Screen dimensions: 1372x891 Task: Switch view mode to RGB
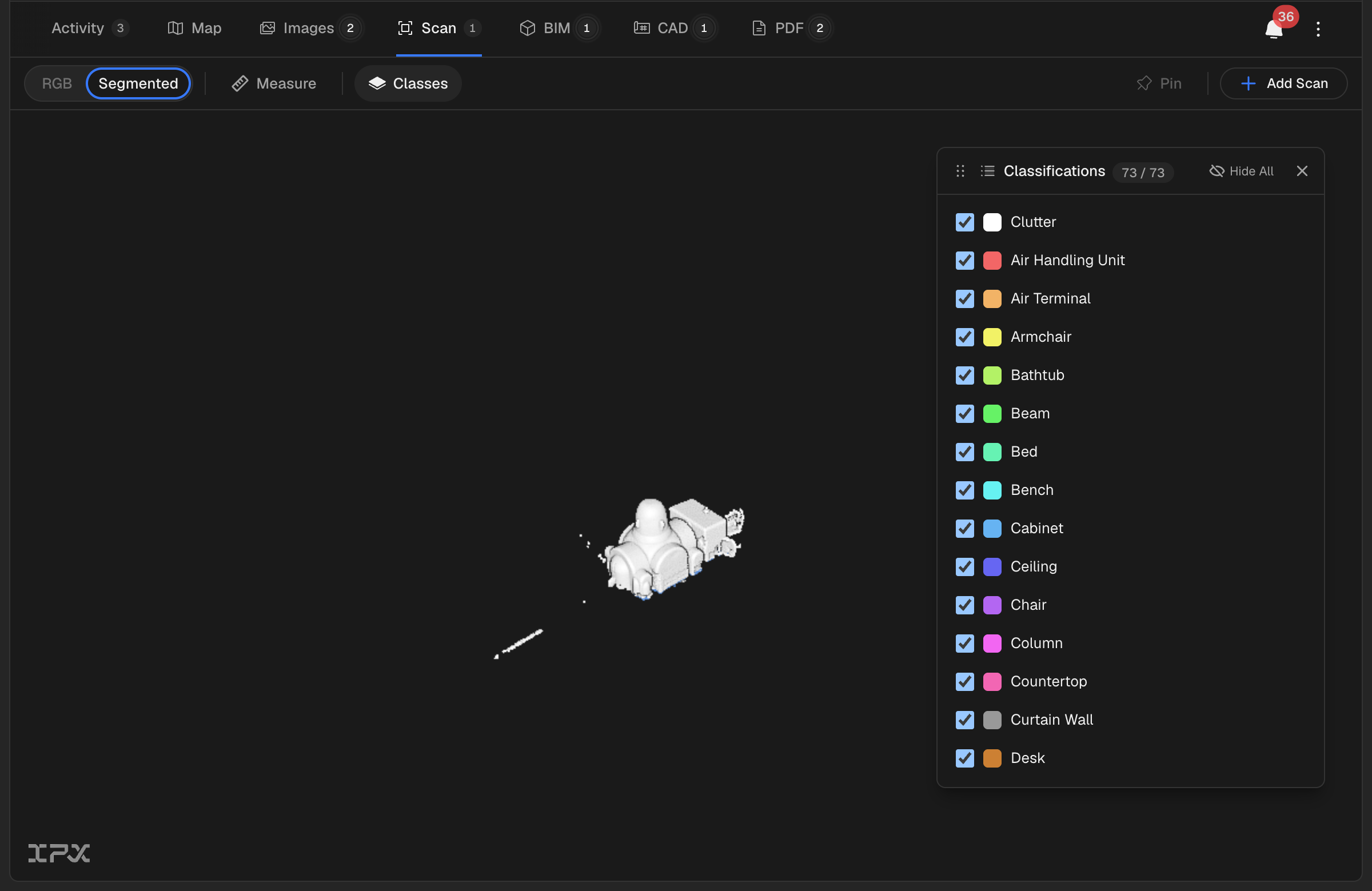[57, 83]
